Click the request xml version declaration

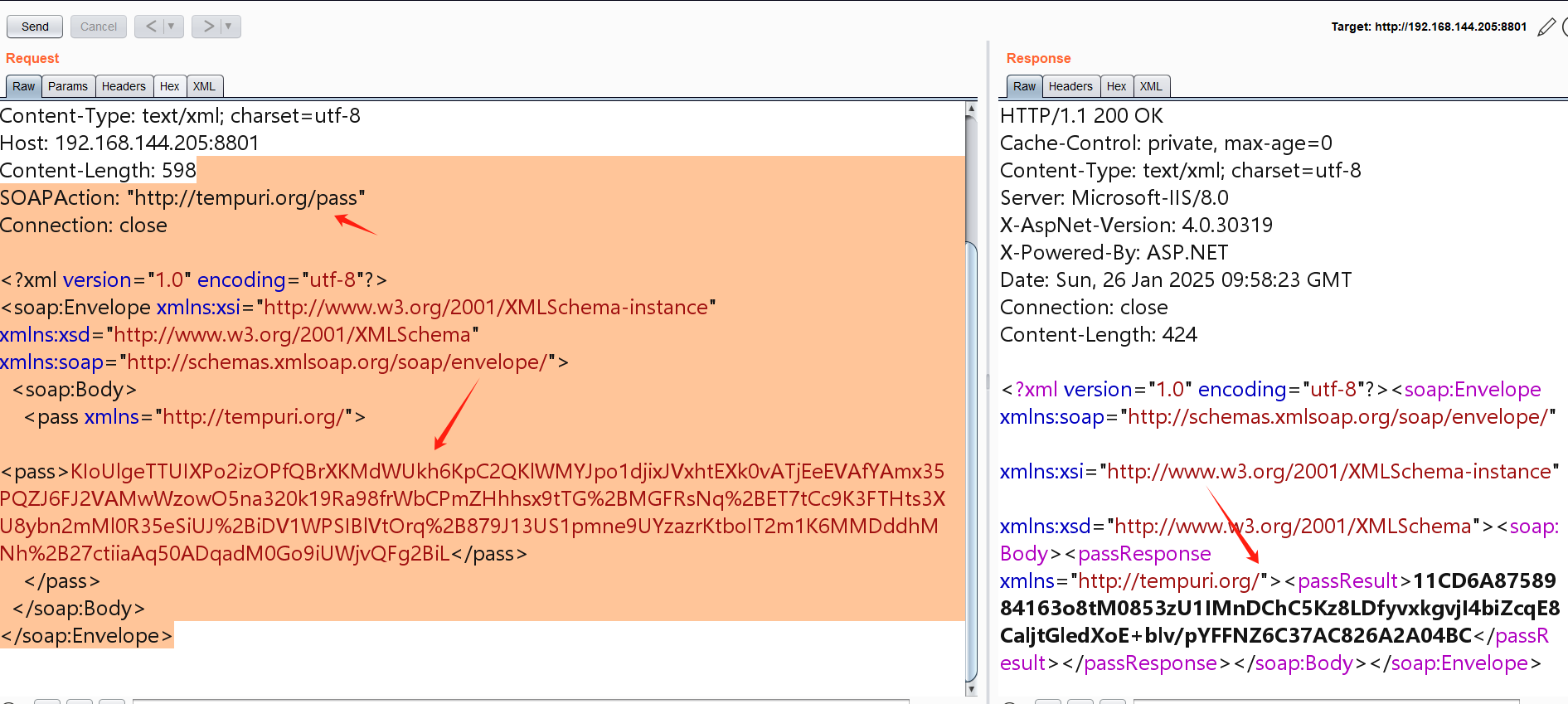(x=194, y=279)
